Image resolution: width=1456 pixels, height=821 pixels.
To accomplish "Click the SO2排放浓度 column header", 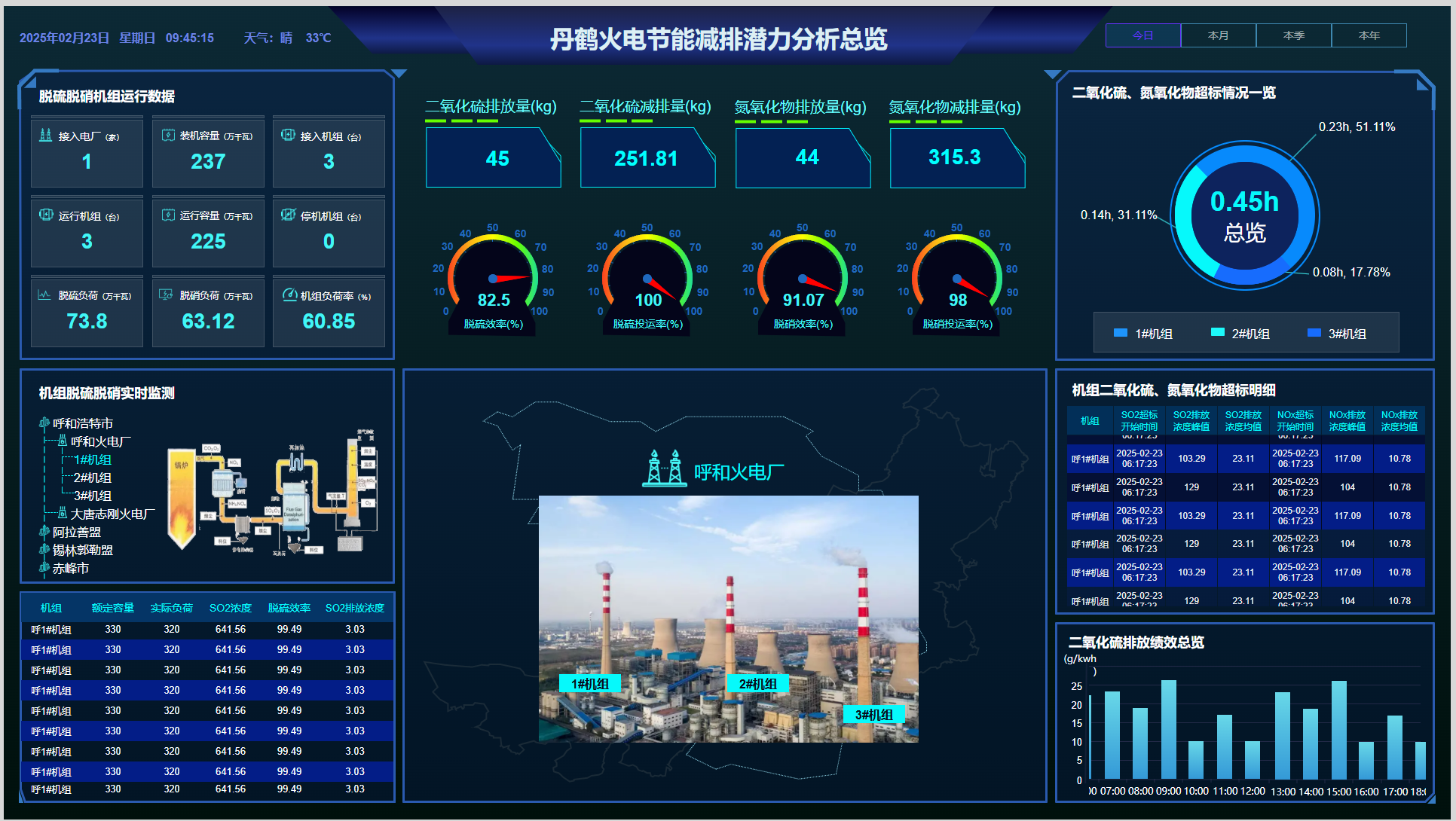I will 355,608.
